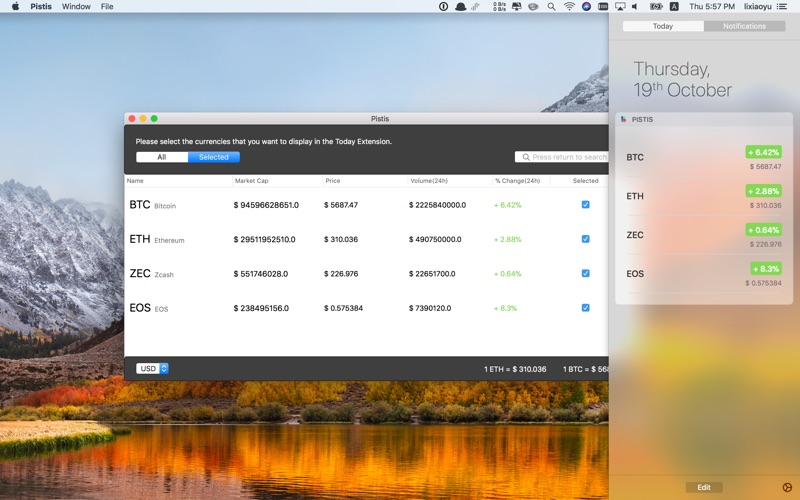Click '1 ETH = $ 310.036' in footer
The image size is (800, 500).
pos(515,369)
